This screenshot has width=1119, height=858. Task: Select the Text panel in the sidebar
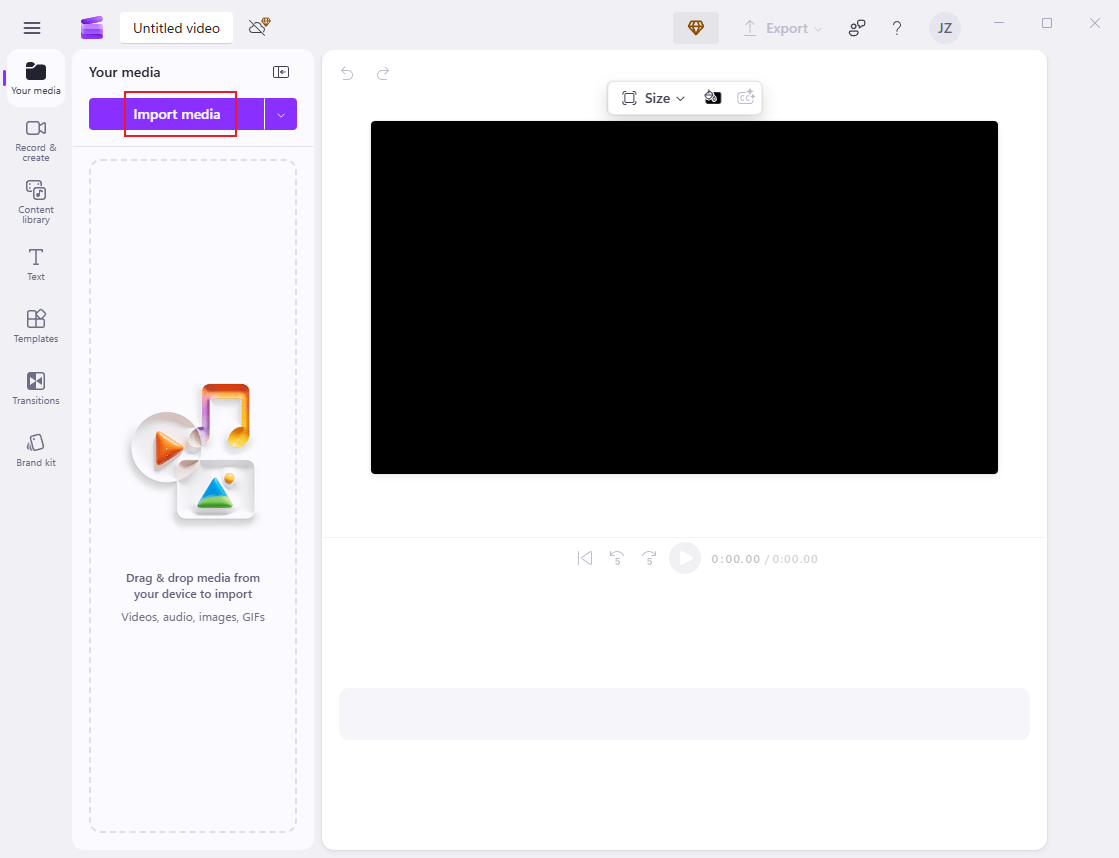click(35, 263)
